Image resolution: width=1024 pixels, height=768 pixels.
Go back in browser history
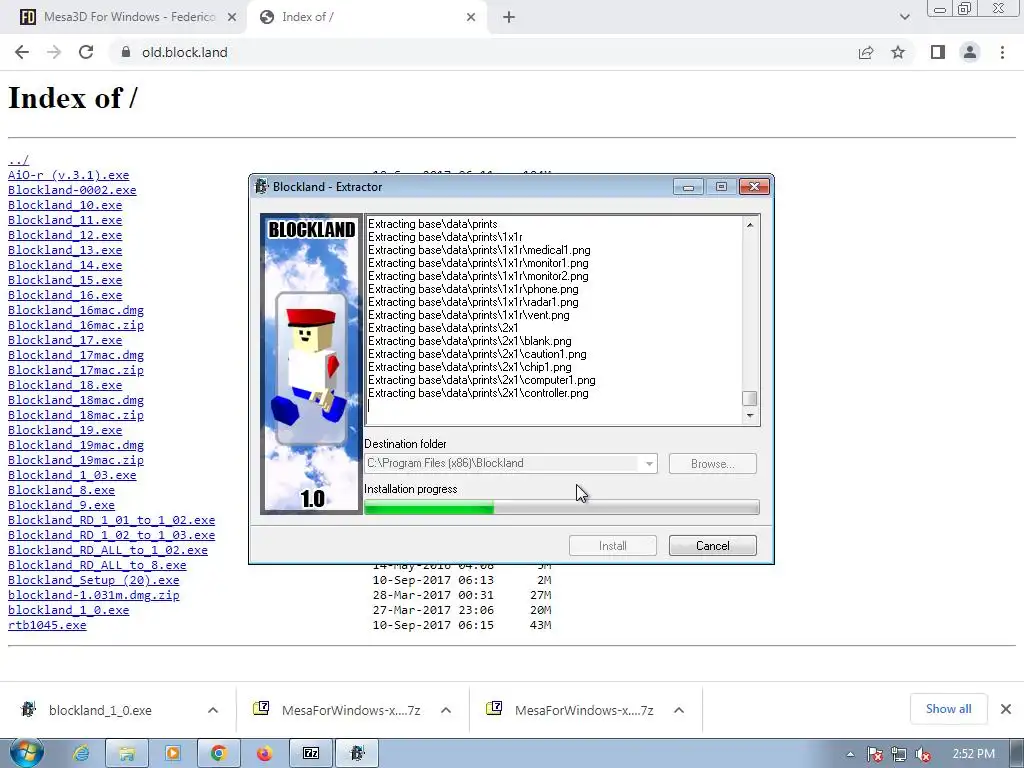click(x=22, y=52)
